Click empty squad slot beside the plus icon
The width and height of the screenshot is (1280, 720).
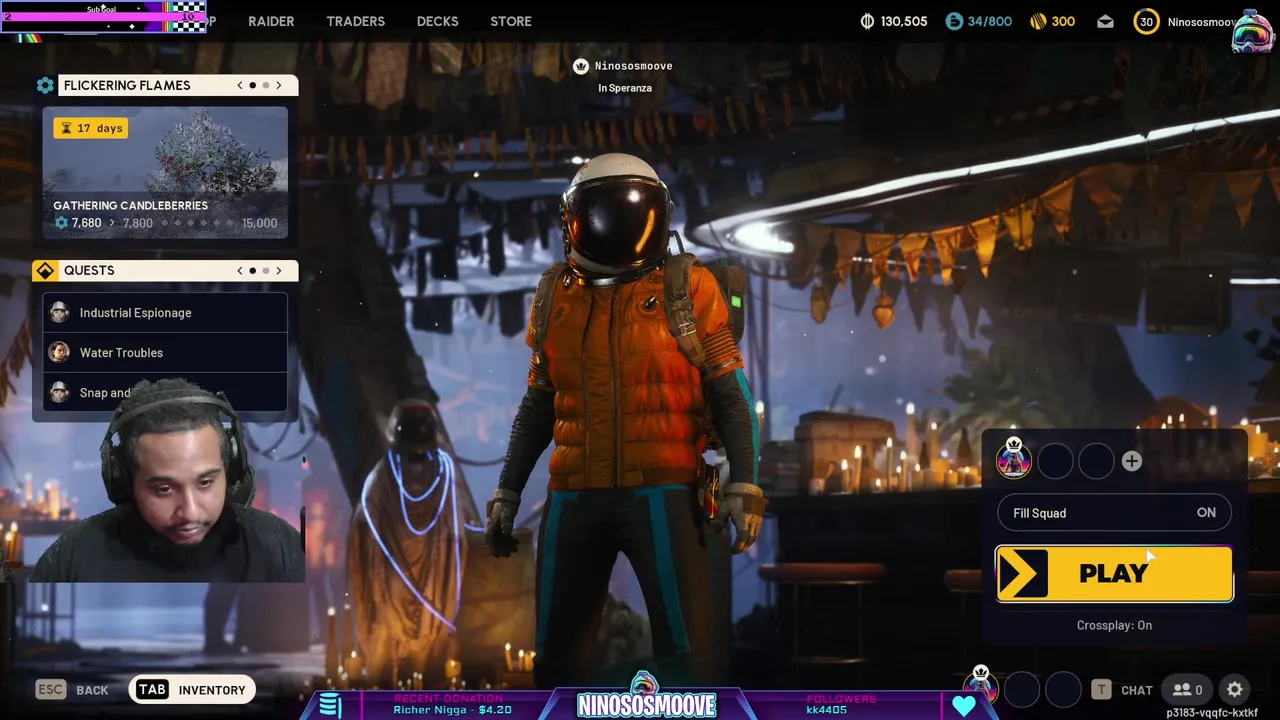(1096, 461)
